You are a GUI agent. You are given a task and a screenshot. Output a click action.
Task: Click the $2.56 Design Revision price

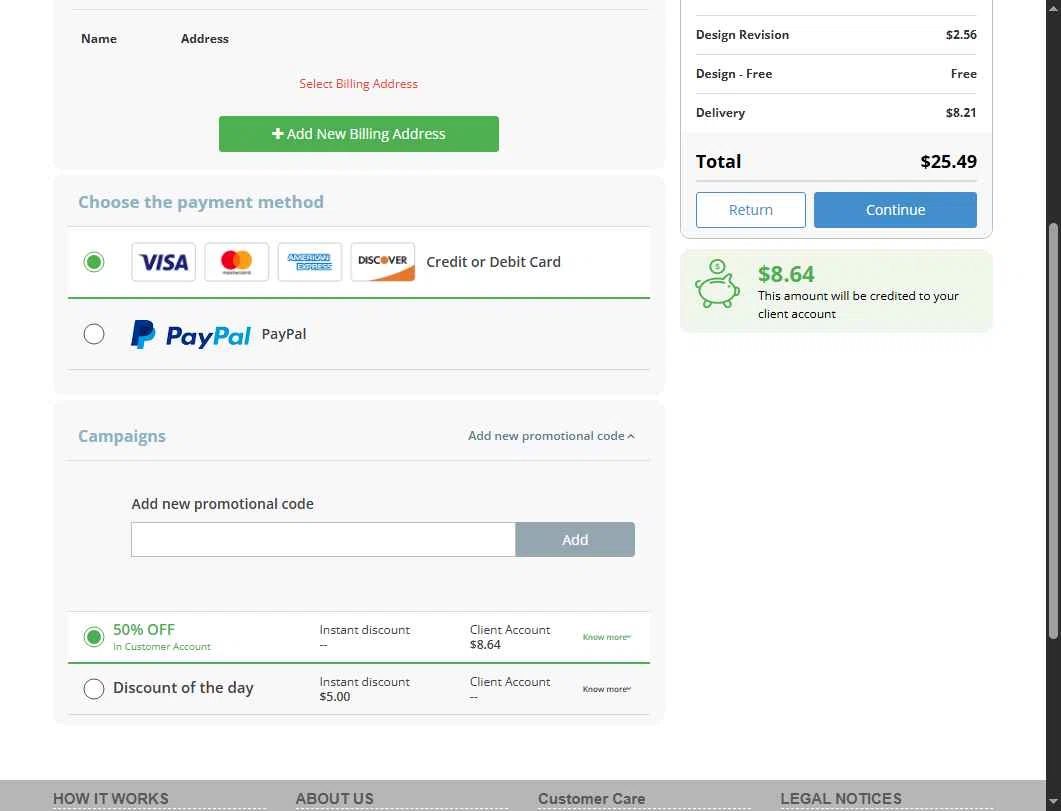pyautogui.click(x=961, y=34)
